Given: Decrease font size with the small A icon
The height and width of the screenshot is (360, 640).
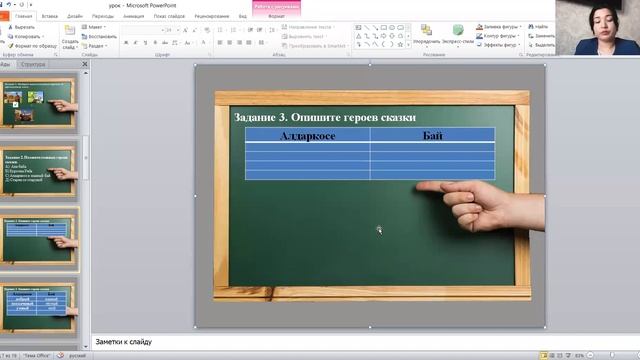Looking at the screenshot, I should pos(194,30).
